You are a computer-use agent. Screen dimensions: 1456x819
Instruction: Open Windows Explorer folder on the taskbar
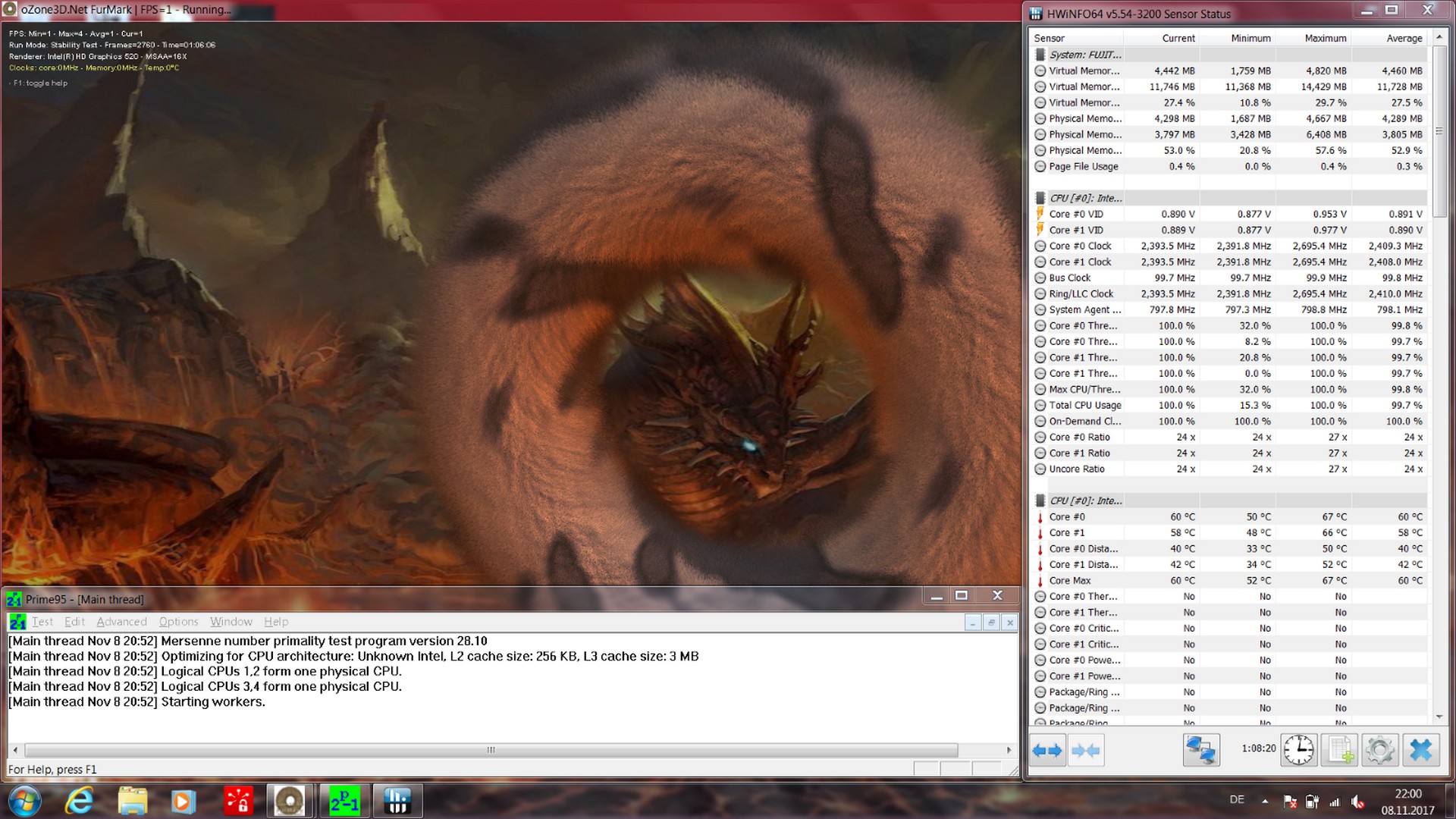[x=132, y=801]
